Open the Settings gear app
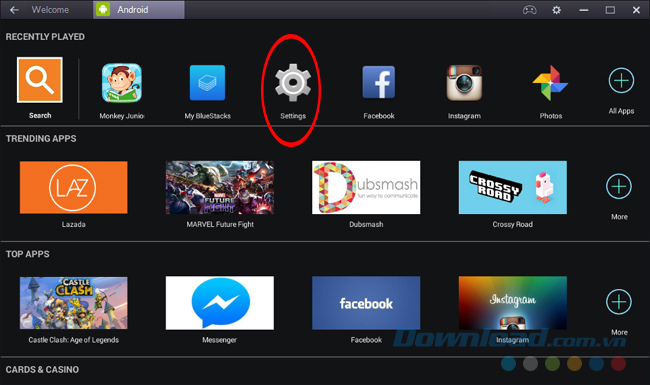Image resolution: width=650 pixels, height=385 pixels. click(293, 82)
